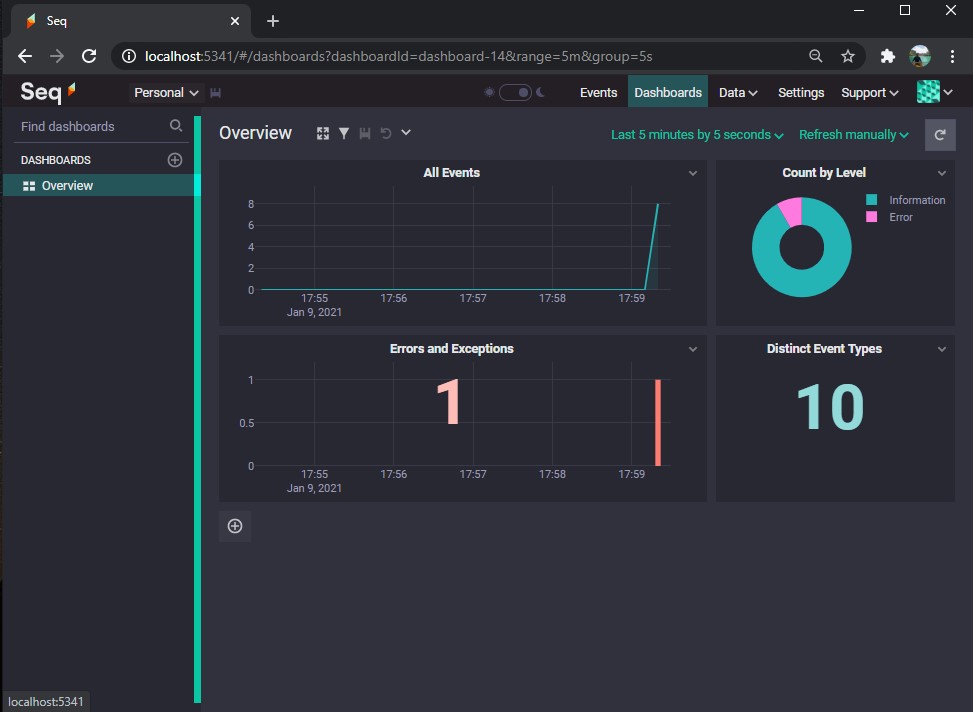The height and width of the screenshot is (712, 973).
Task: Close the Seq browser tab
Action: click(x=235, y=21)
